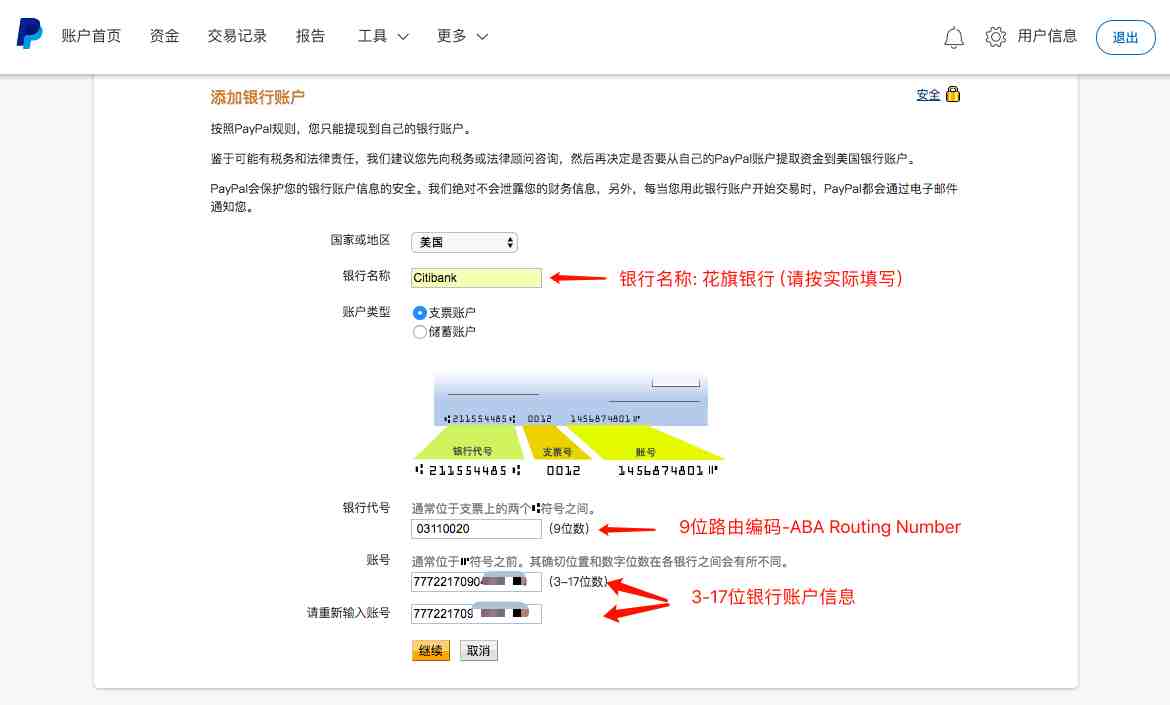Click the (3–17位数) hint text
Image resolution: width=1170 pixels, height=705 pixels.
pos(578,582)
